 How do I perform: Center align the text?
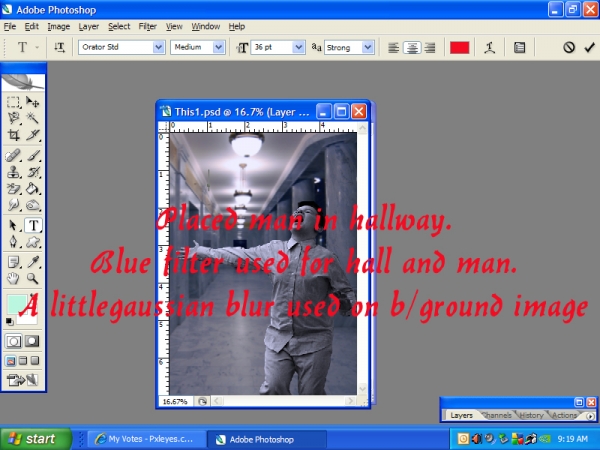pos(412,48)
